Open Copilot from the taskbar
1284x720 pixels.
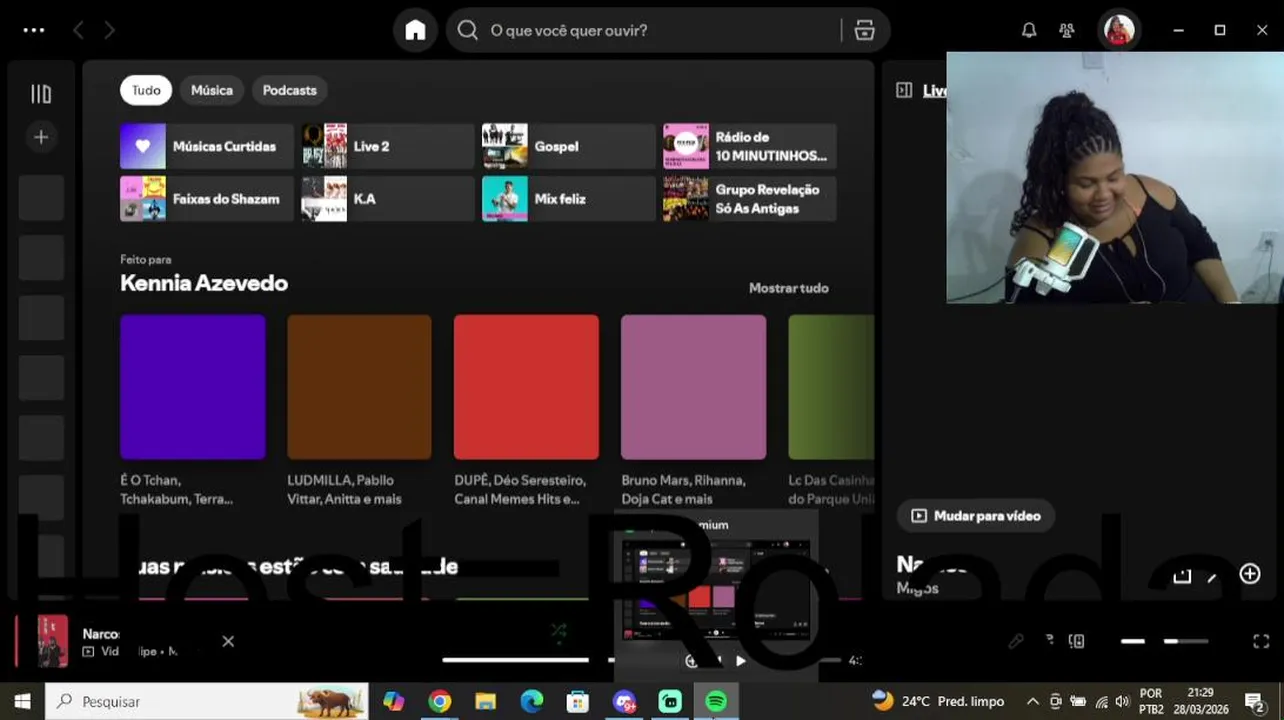click(x=394, y=701)
